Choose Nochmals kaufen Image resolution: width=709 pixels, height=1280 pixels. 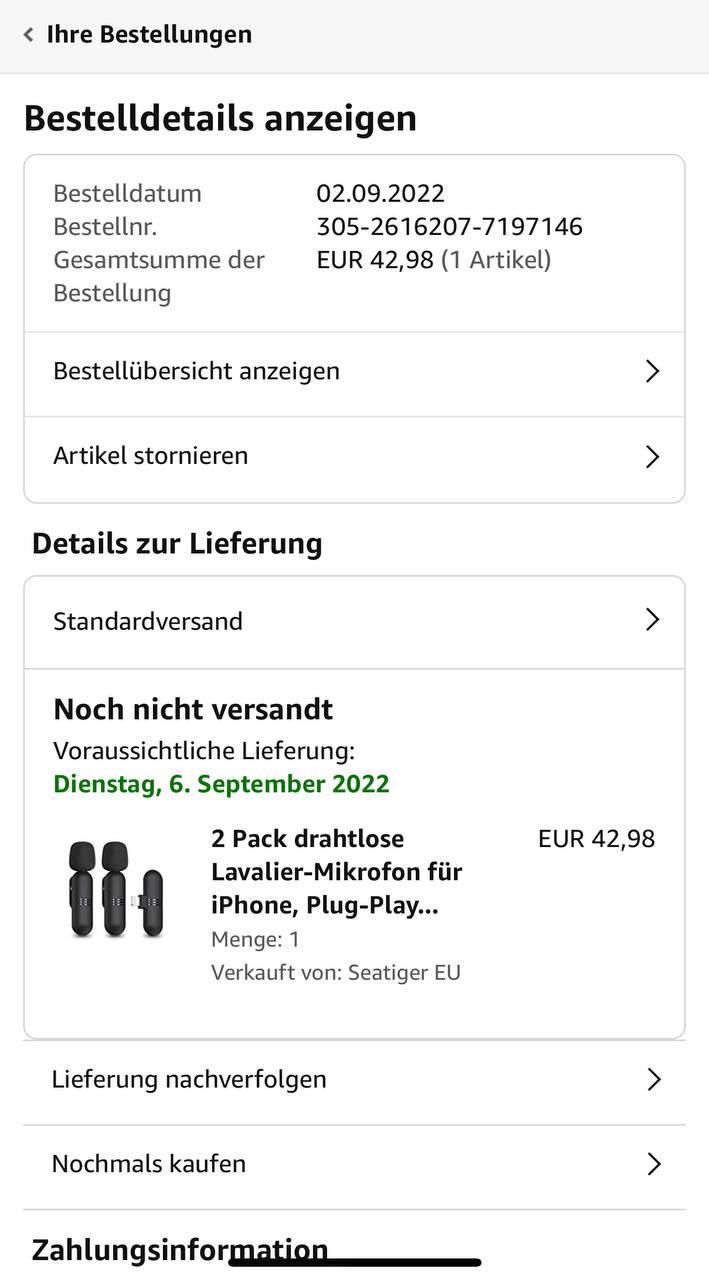tap(149, 1164)
